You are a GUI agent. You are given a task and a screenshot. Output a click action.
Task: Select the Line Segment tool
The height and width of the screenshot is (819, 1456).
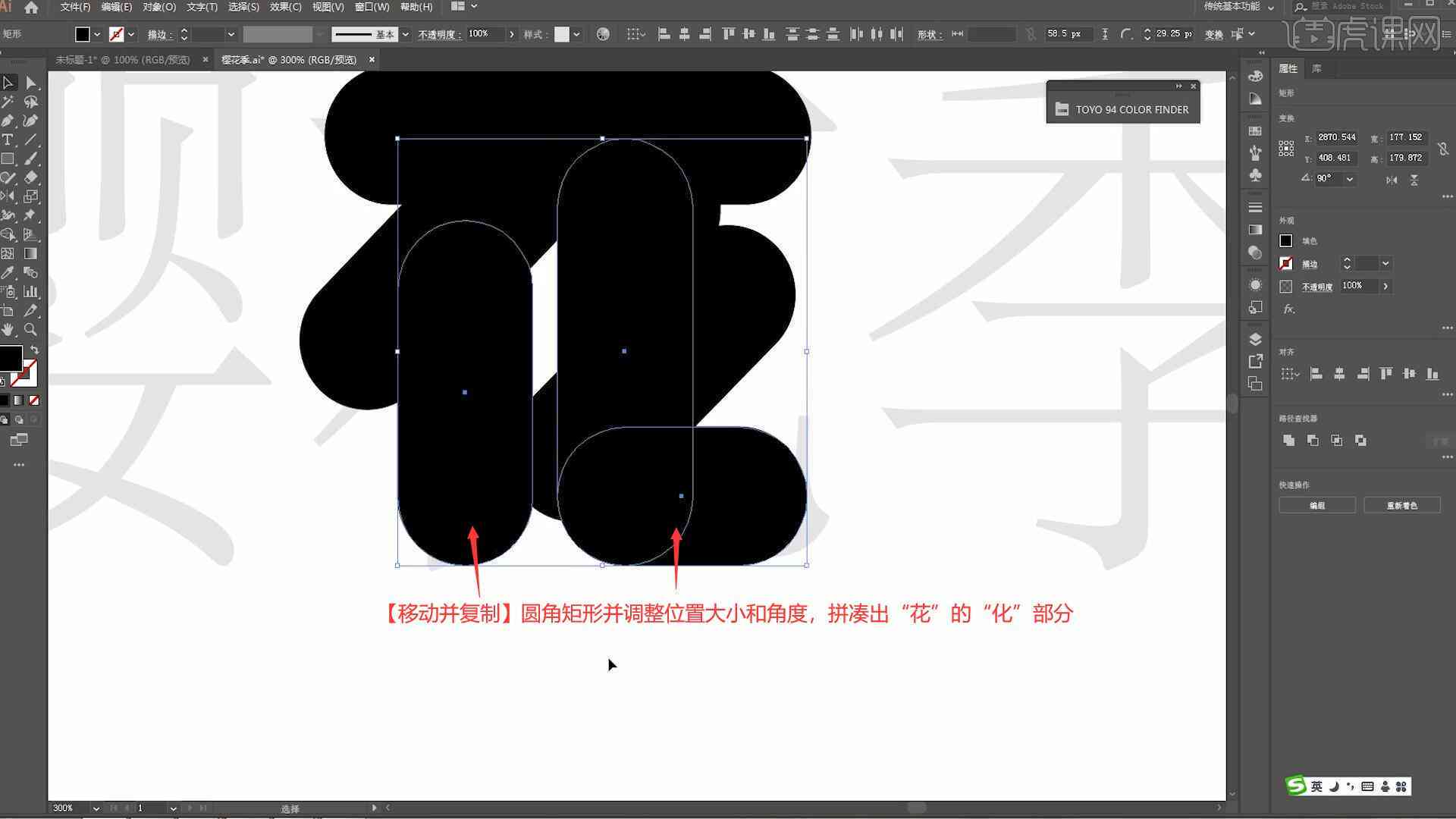point(30,140)
